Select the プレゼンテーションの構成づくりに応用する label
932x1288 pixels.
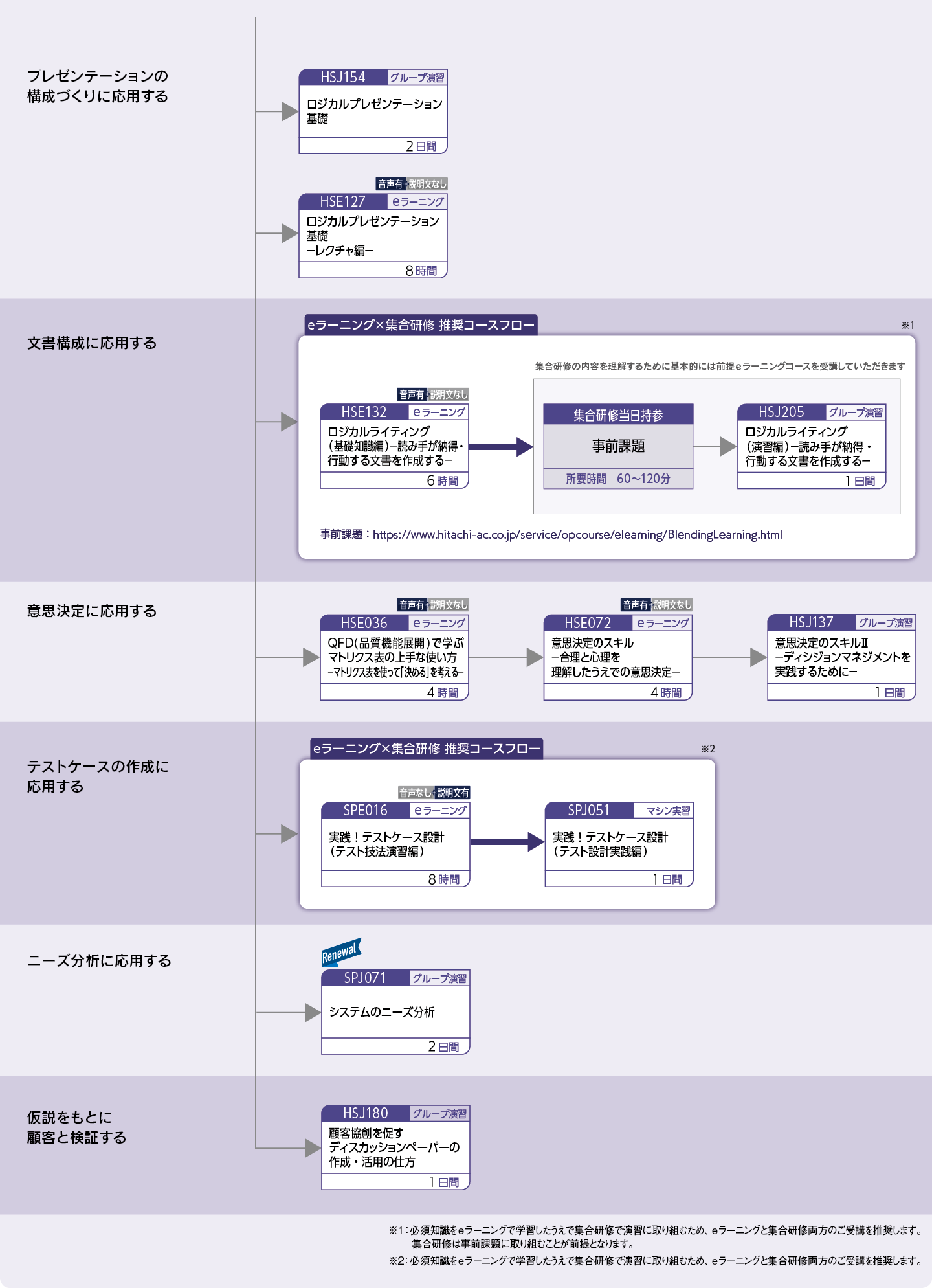click(x=98, y=86)
